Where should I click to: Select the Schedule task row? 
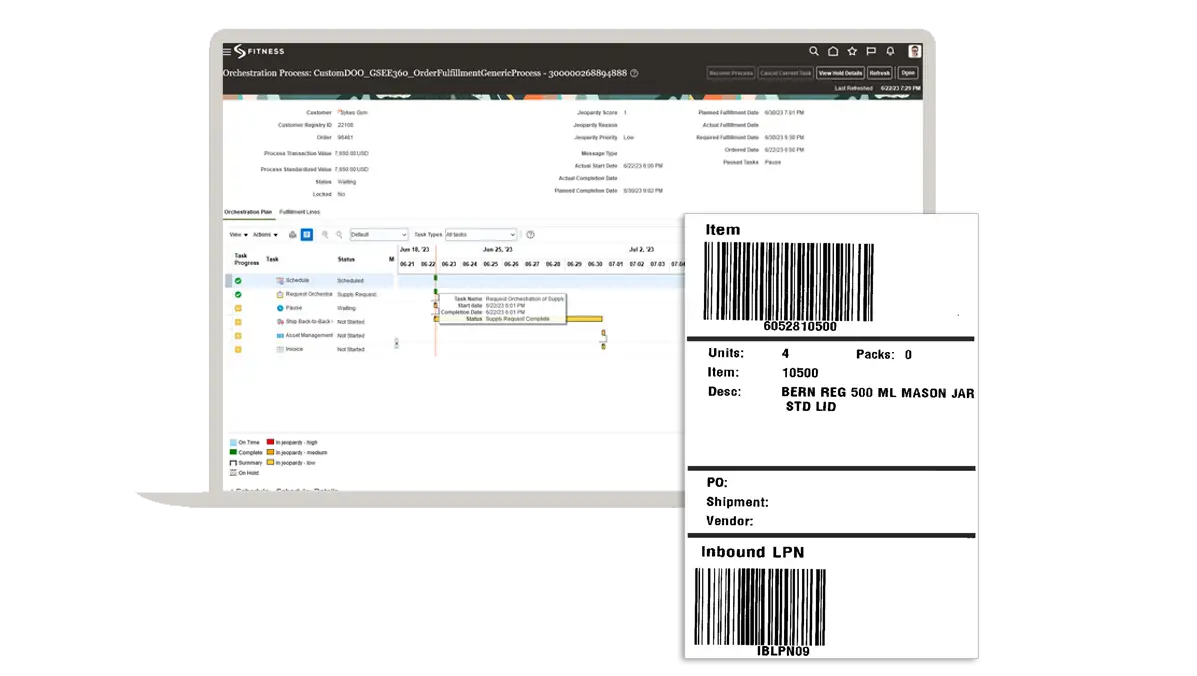coord(297,281)
